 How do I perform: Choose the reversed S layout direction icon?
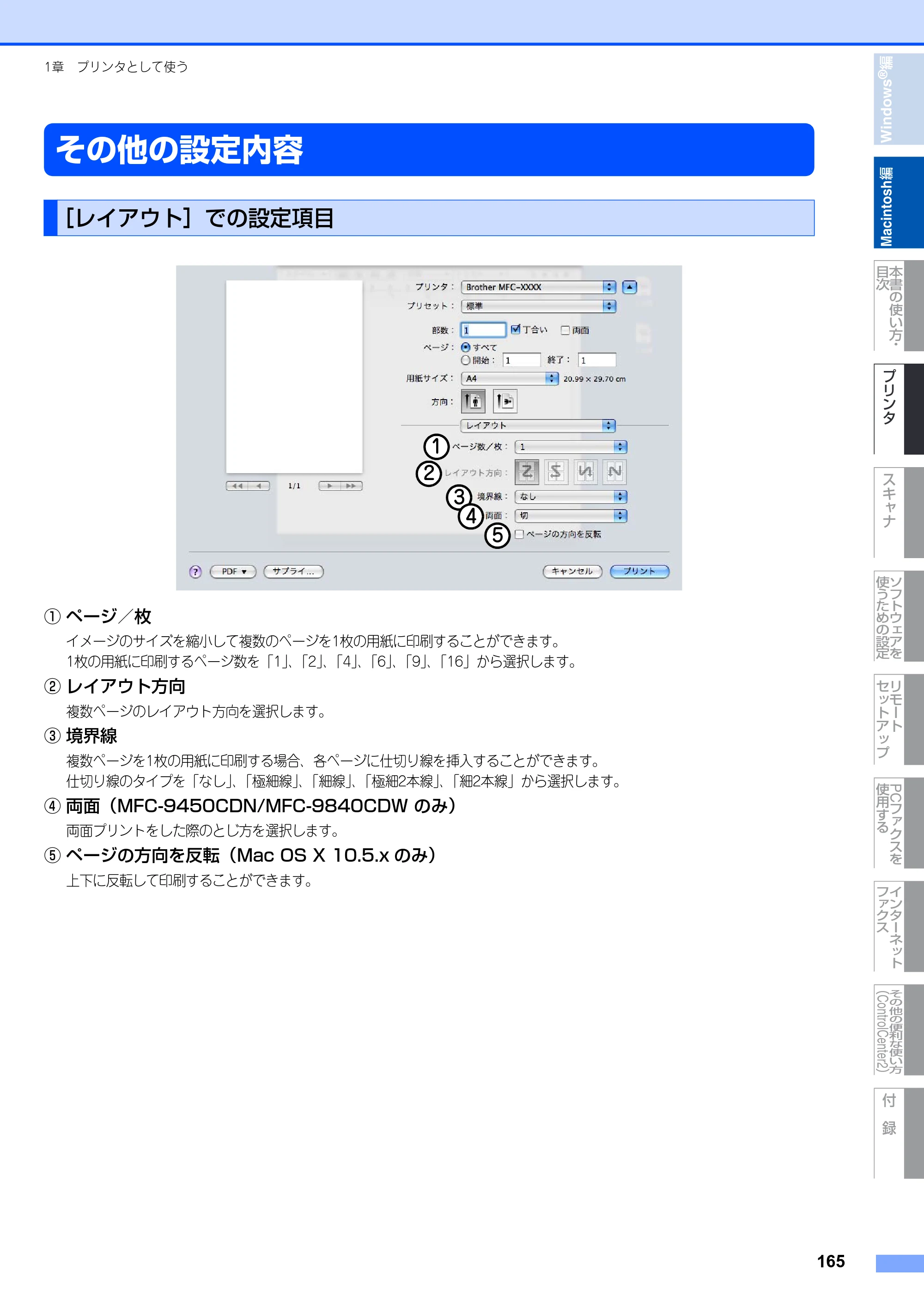pyautogui.click(x=556, y=472)
